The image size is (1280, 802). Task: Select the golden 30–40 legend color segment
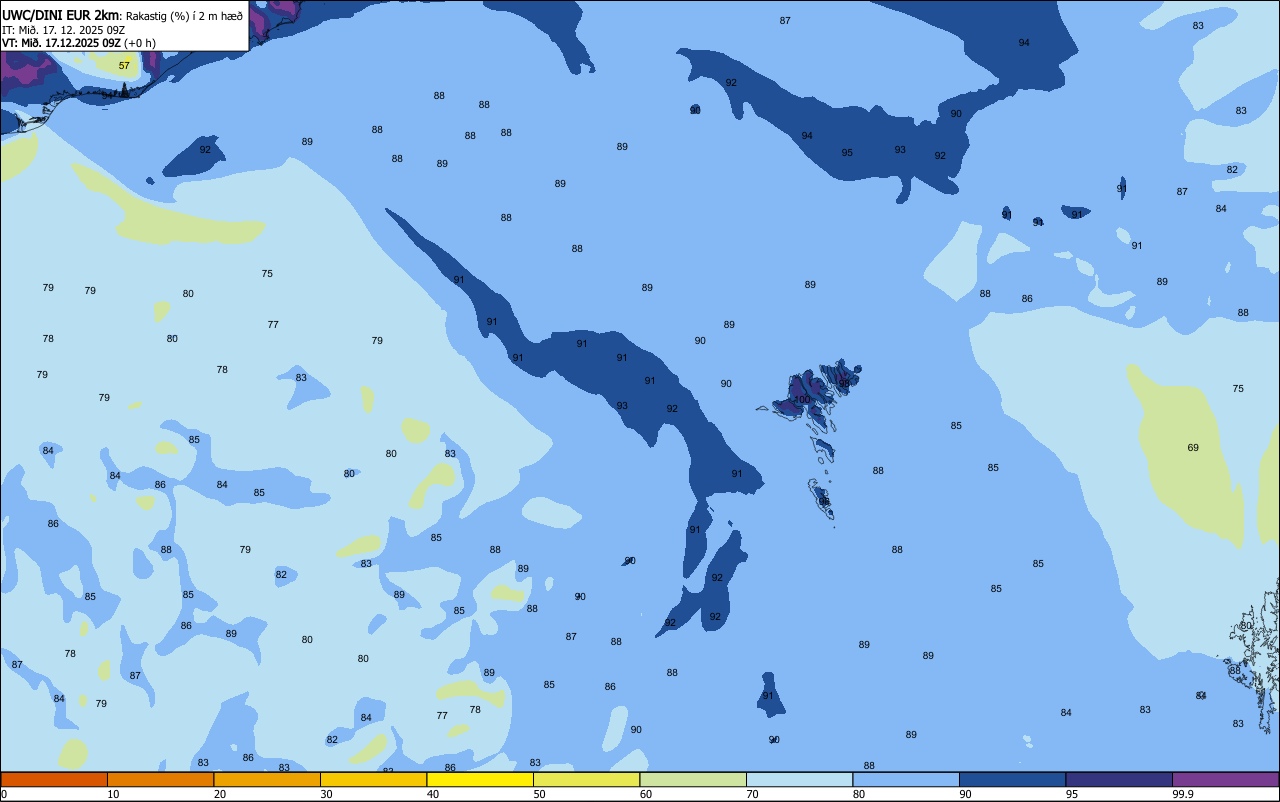(x=373, y=779)
